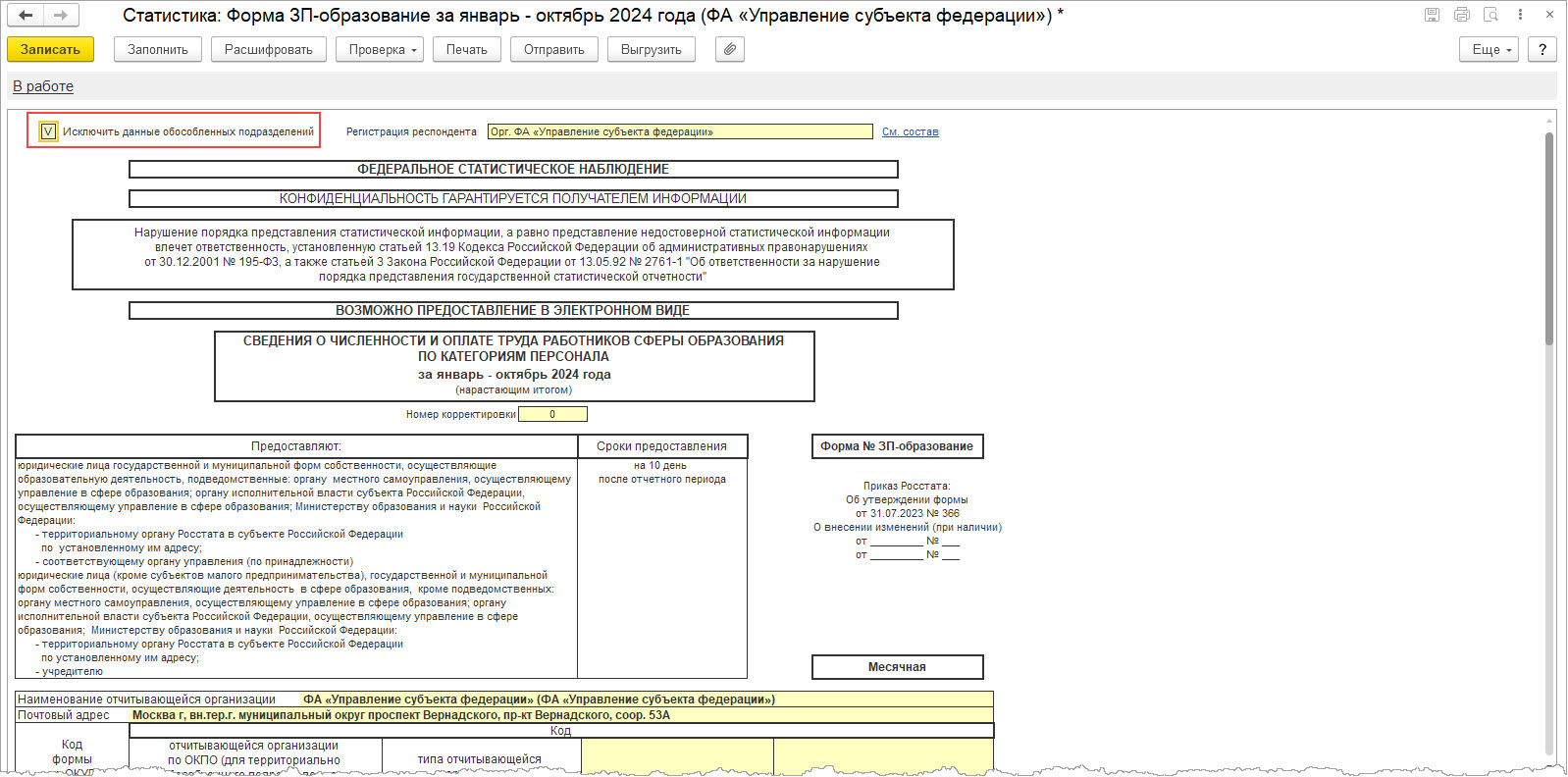1568x777 pixels.
Task: Open attached files via paperclip icon
Action: (x=729, y=49)
